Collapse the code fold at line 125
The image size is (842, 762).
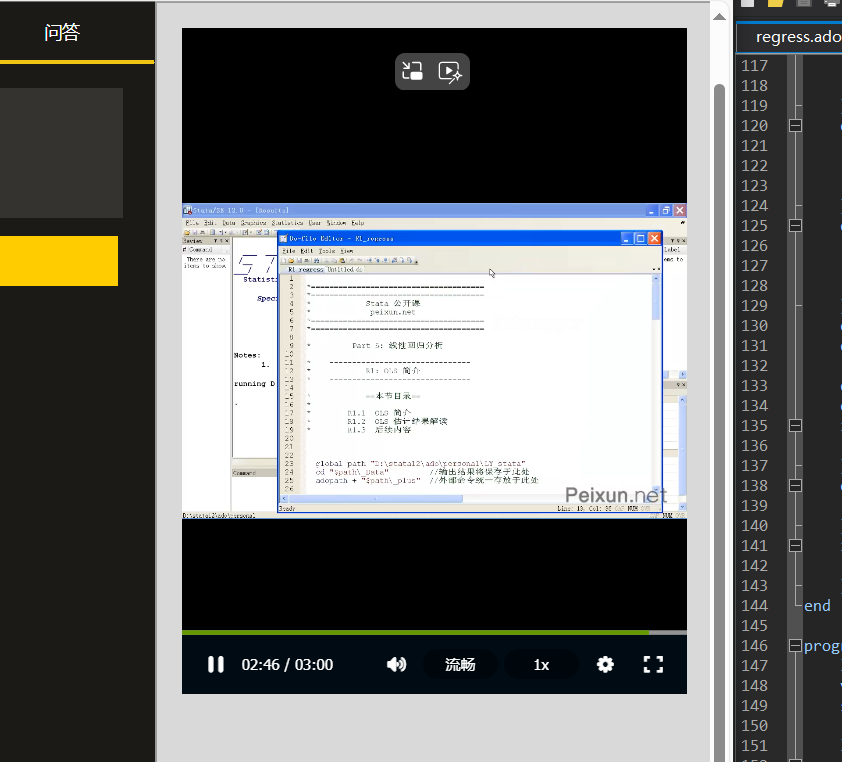(x=795, y=226)
